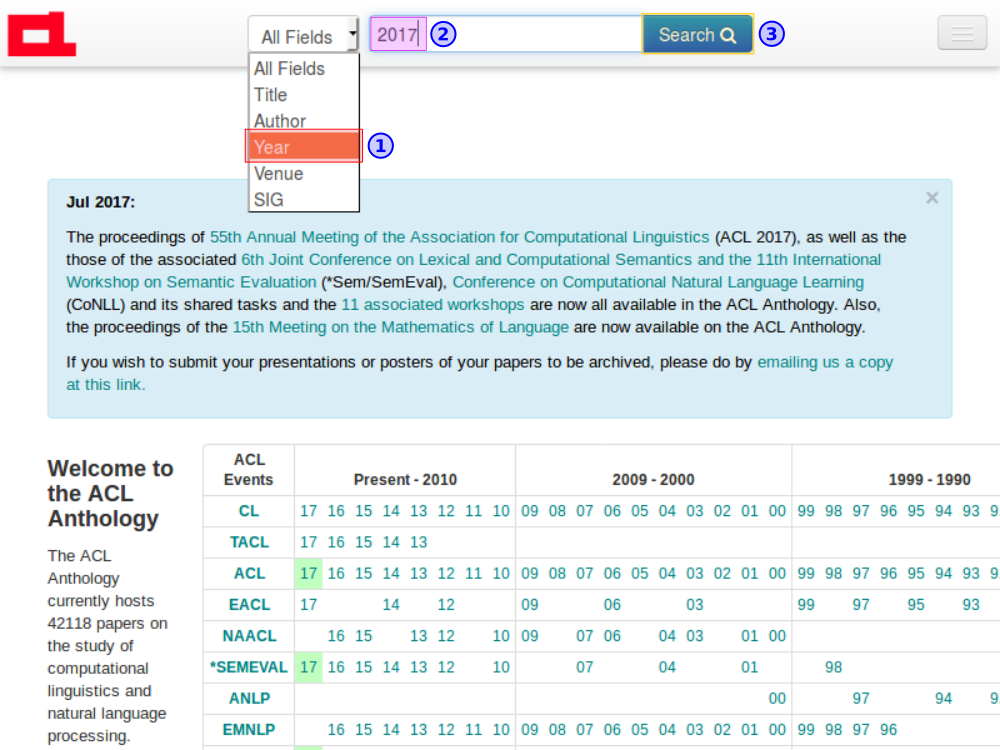
Task: Open the Conference on Computational Natural Language Learning link
Action: pos(658,282)
